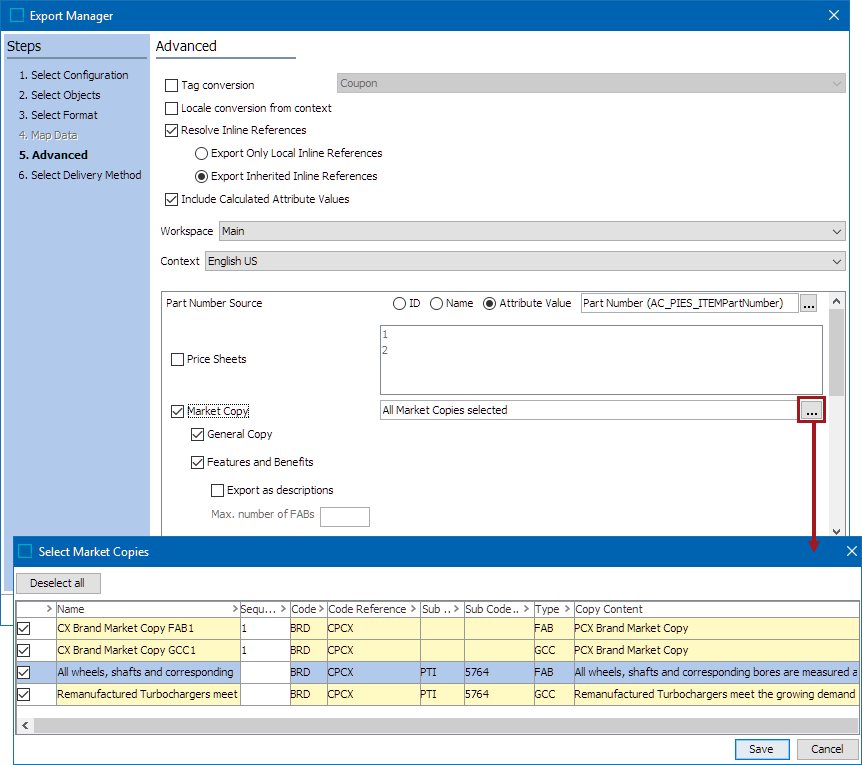This screenshot has width=862, height=765.
Task: Click the Select Market Copies dialog icon
Action: click(25, 551)
